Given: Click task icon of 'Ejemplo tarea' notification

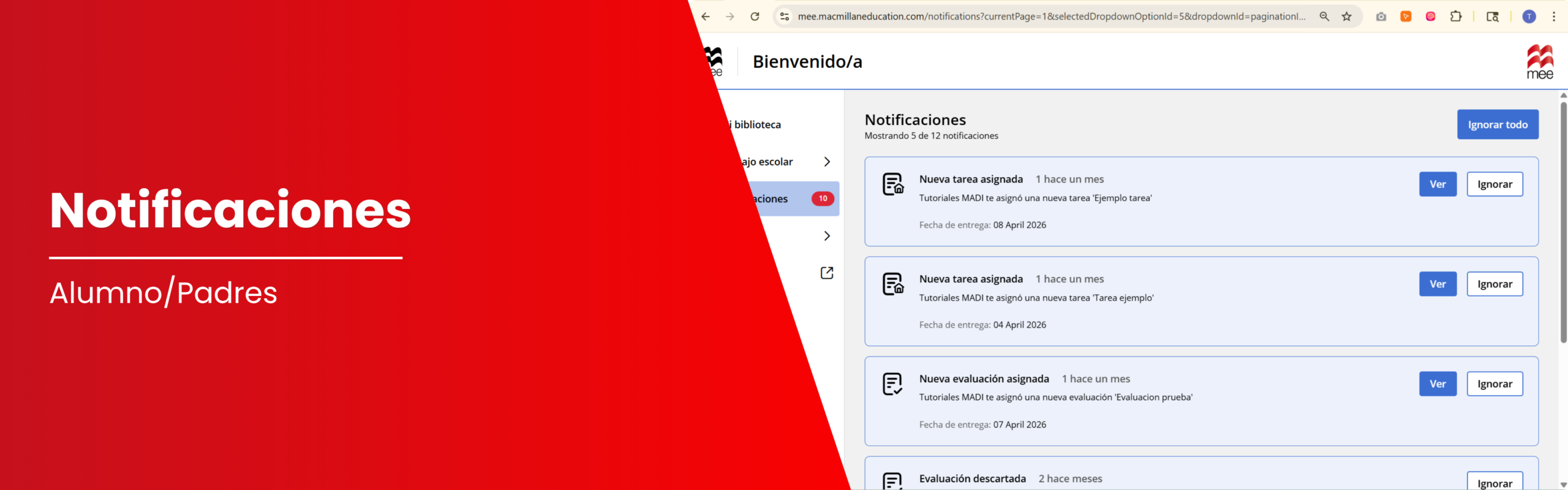Looking at the screenshot, I should [893, 184].
